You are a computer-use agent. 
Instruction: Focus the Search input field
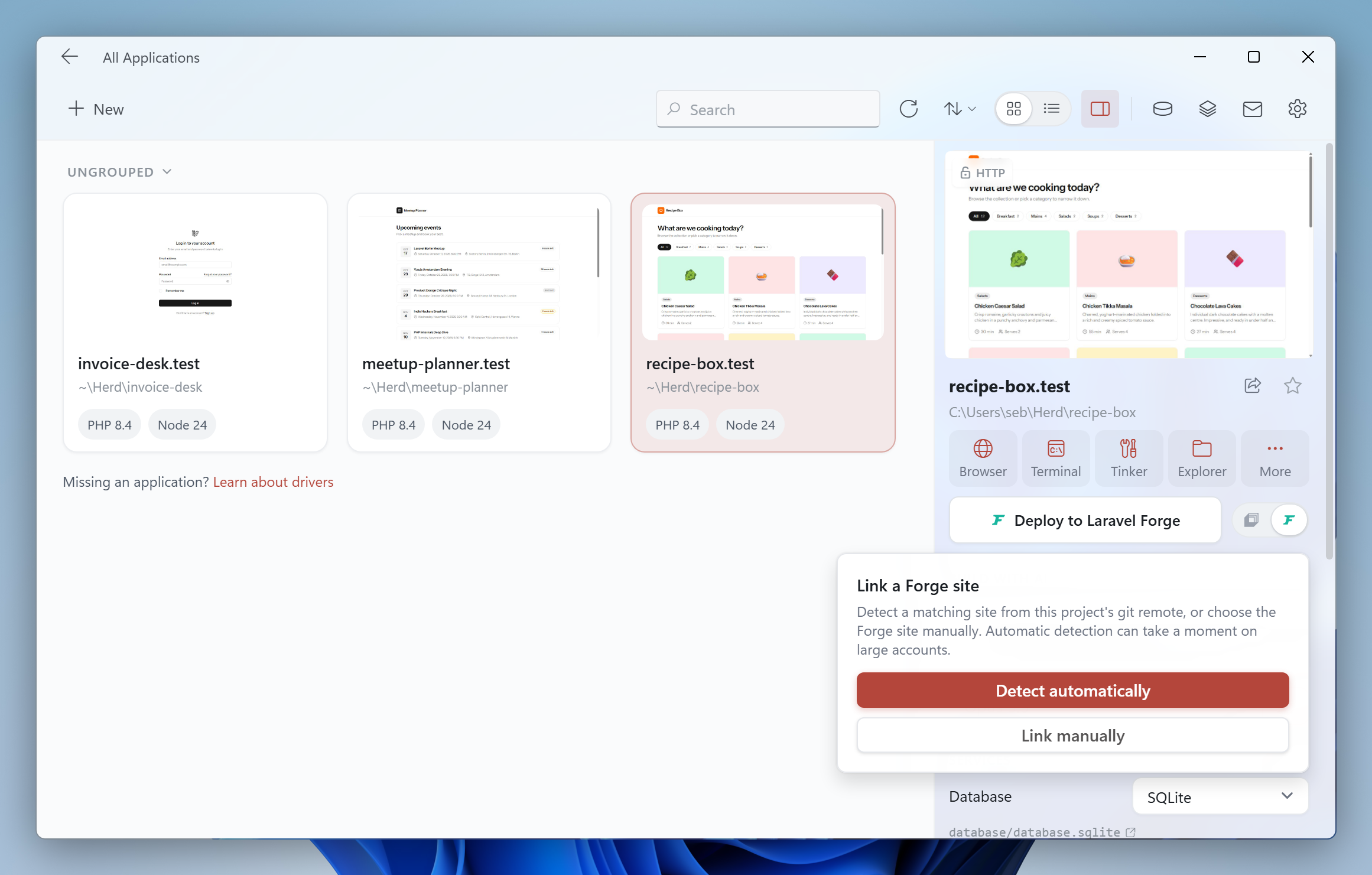coord(768,109)
